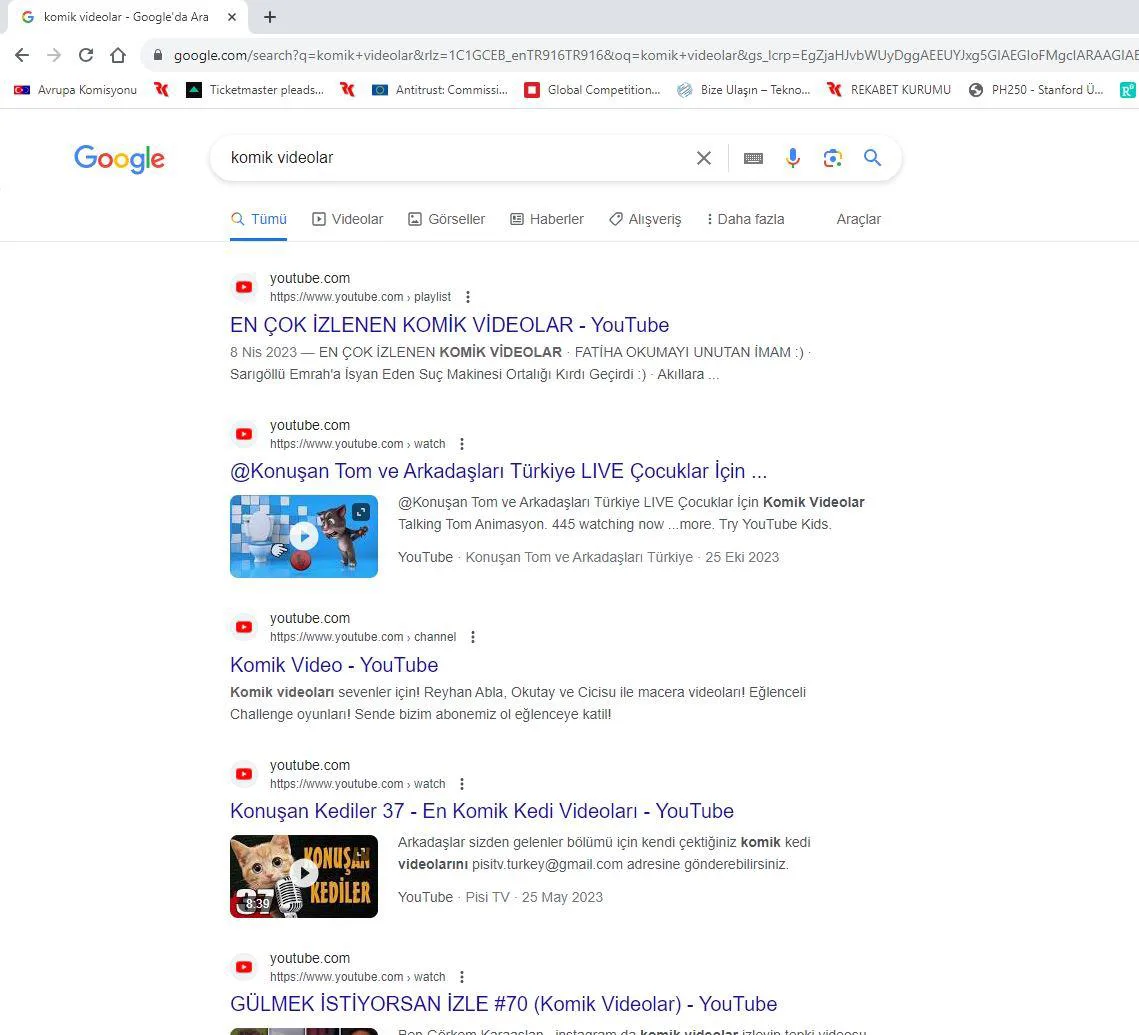1139x1035 pixels.
Task: Switch to the Alışveriş tab
Action: coord(645,219)
